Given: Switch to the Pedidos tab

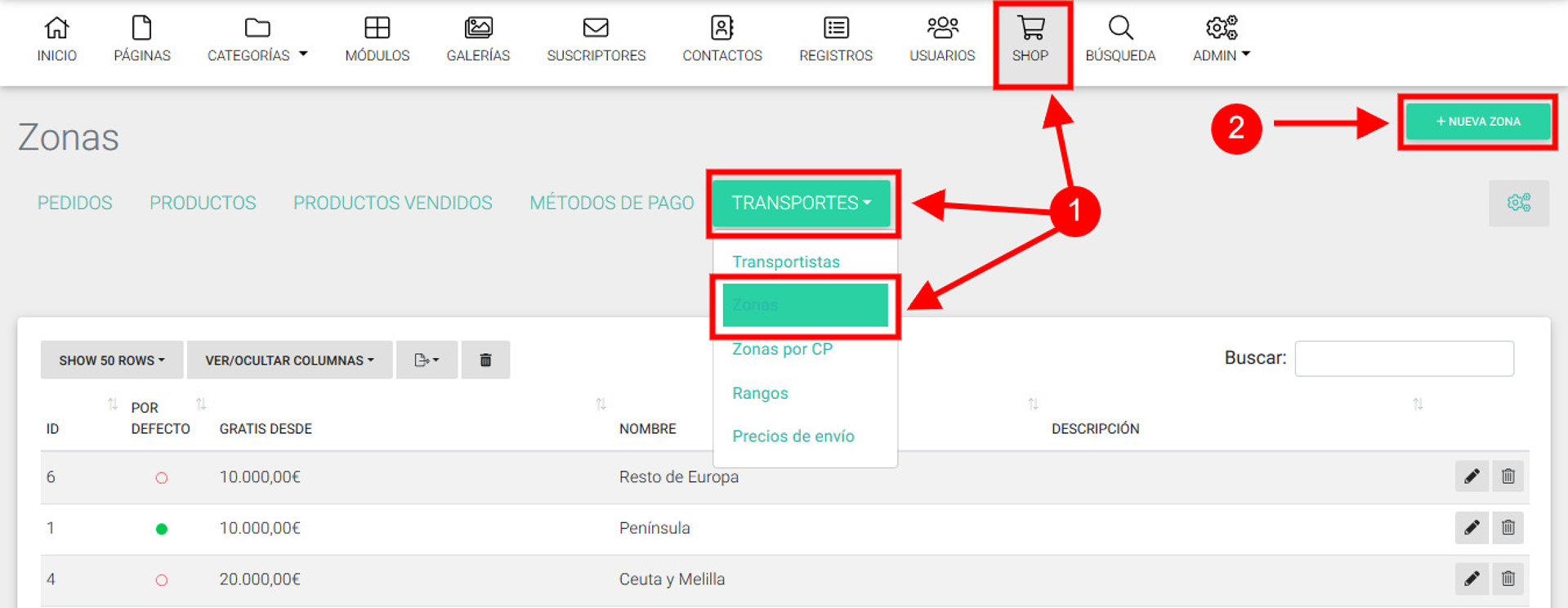Looking at the screenshot, I should [74, 203].
